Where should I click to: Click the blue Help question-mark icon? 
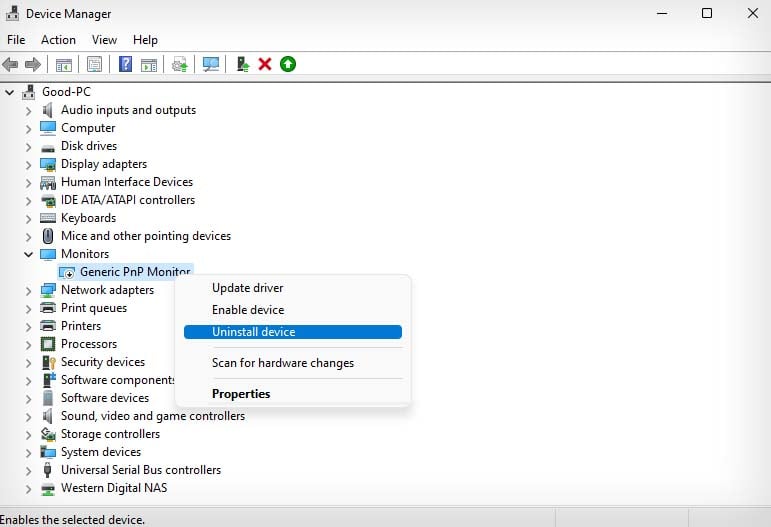[x=125, y=64]
